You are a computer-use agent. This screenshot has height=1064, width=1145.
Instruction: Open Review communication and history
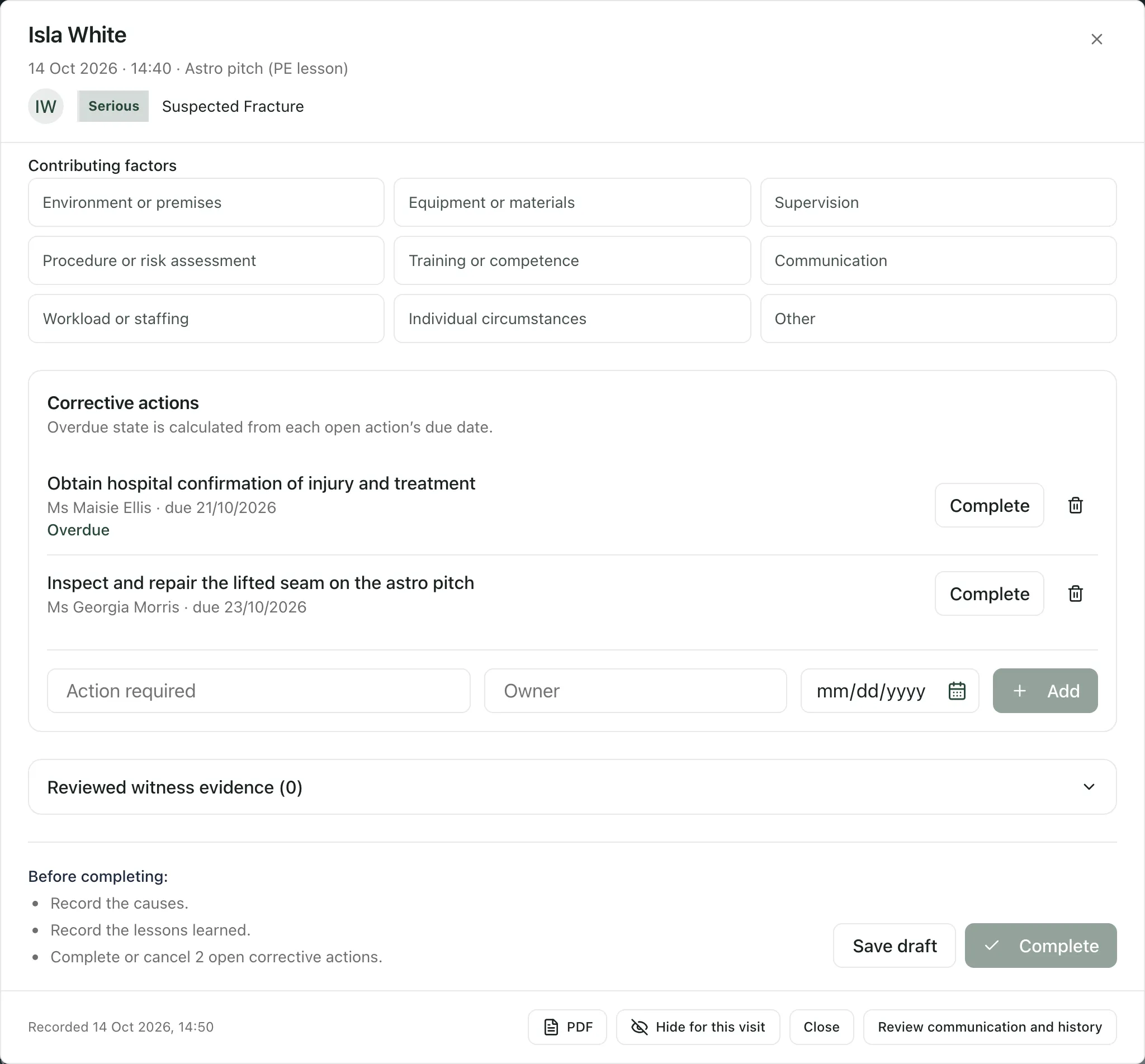(x=990, y=1027)
